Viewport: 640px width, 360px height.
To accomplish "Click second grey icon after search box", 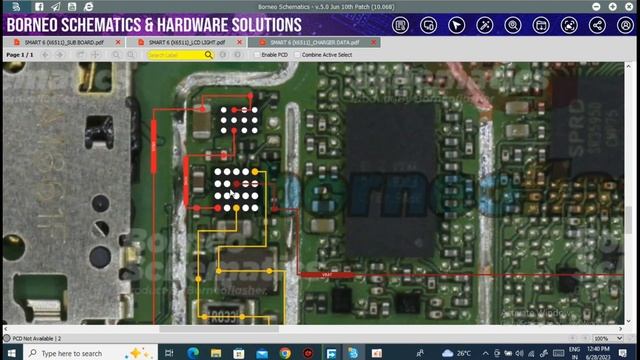I will (x=238, y=55).
